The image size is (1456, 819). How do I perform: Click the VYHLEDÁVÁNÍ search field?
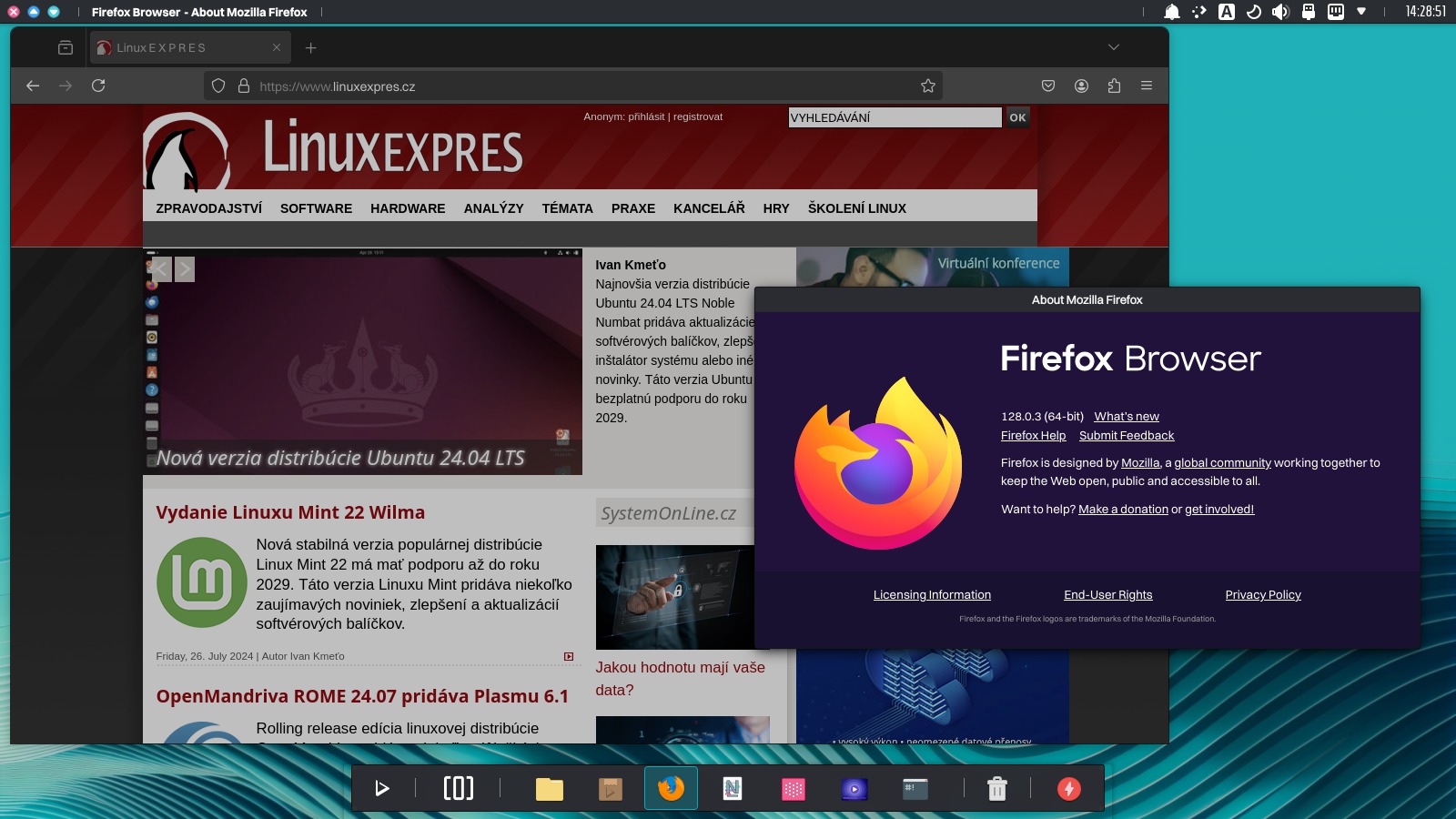[894, 117]
